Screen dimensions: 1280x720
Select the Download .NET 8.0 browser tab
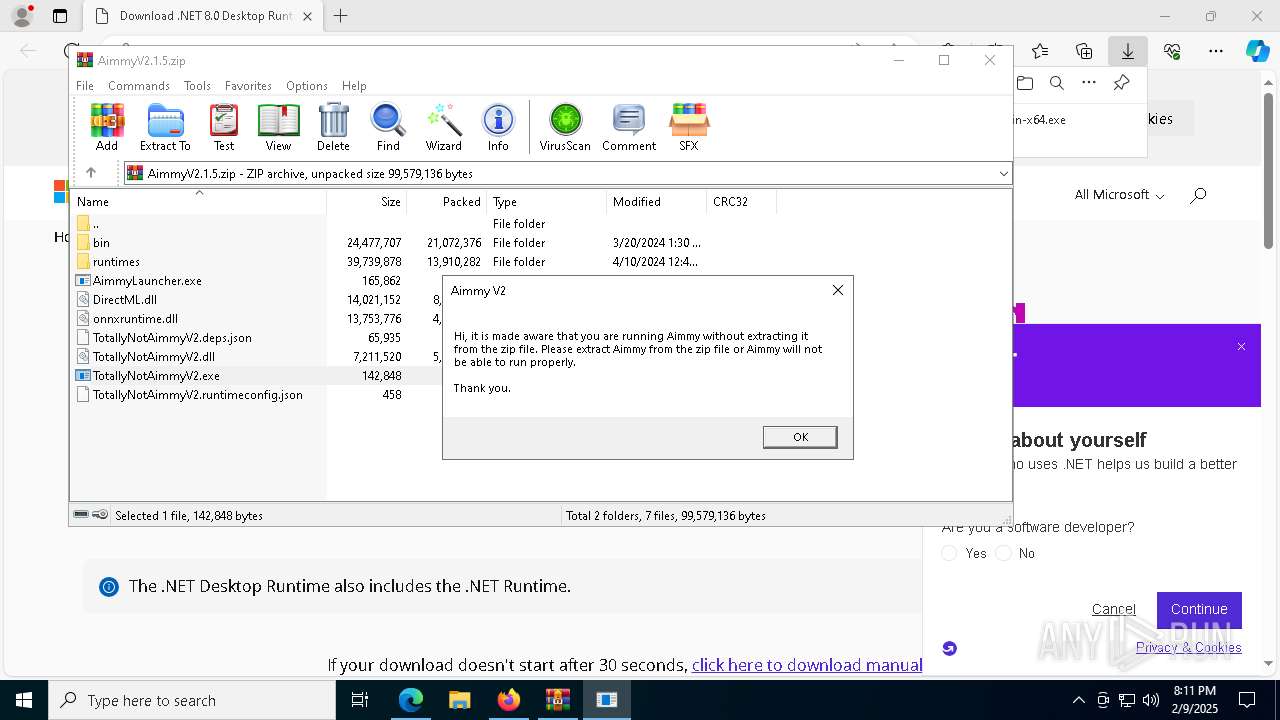tap(204, 16)
